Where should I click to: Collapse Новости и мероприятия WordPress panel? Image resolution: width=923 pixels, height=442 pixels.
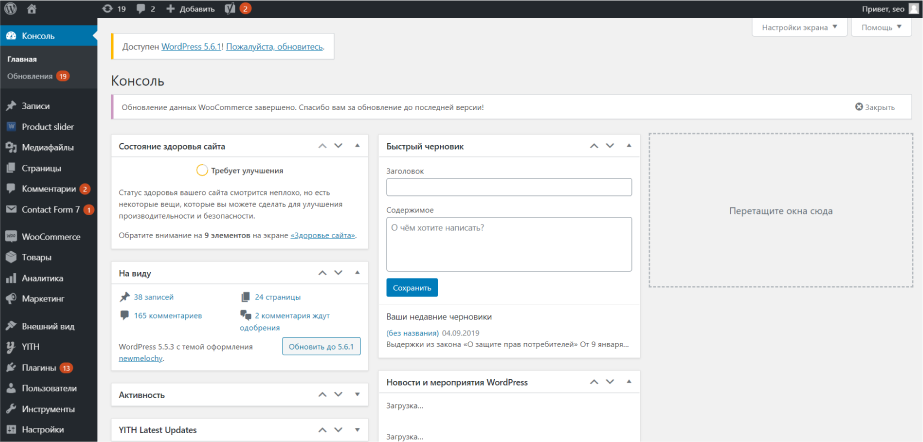[629, 382]
